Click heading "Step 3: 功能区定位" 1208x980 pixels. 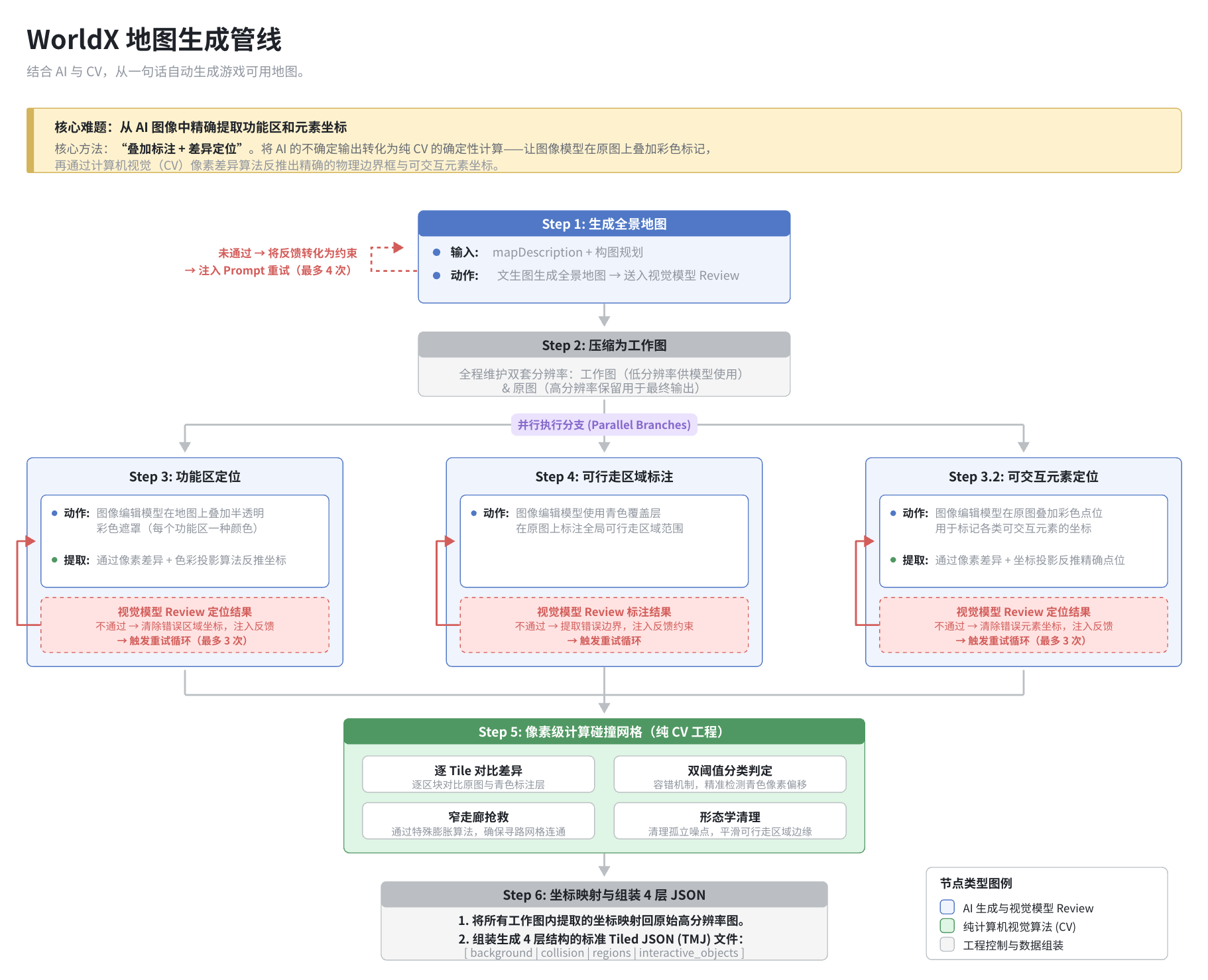[185, 477]
